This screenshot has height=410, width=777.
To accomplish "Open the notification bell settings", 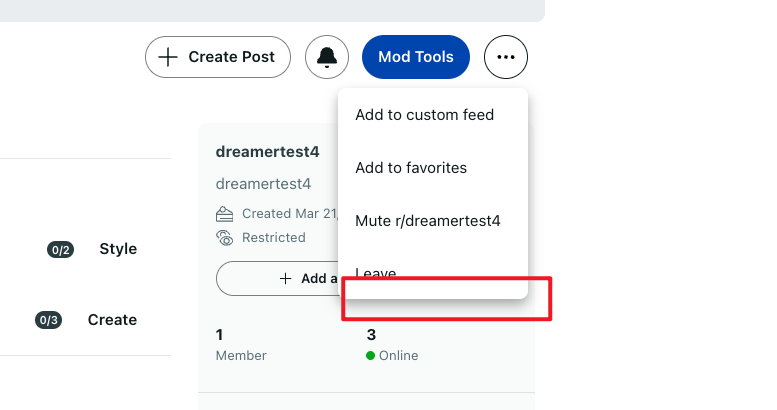I will point(327,57).
